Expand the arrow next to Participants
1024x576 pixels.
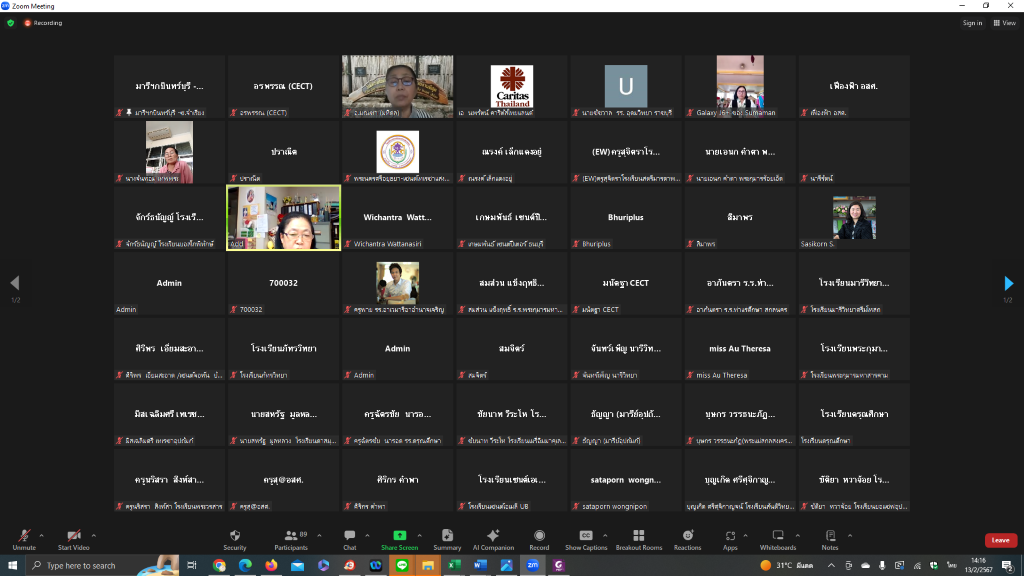click(x=319, y=536)
